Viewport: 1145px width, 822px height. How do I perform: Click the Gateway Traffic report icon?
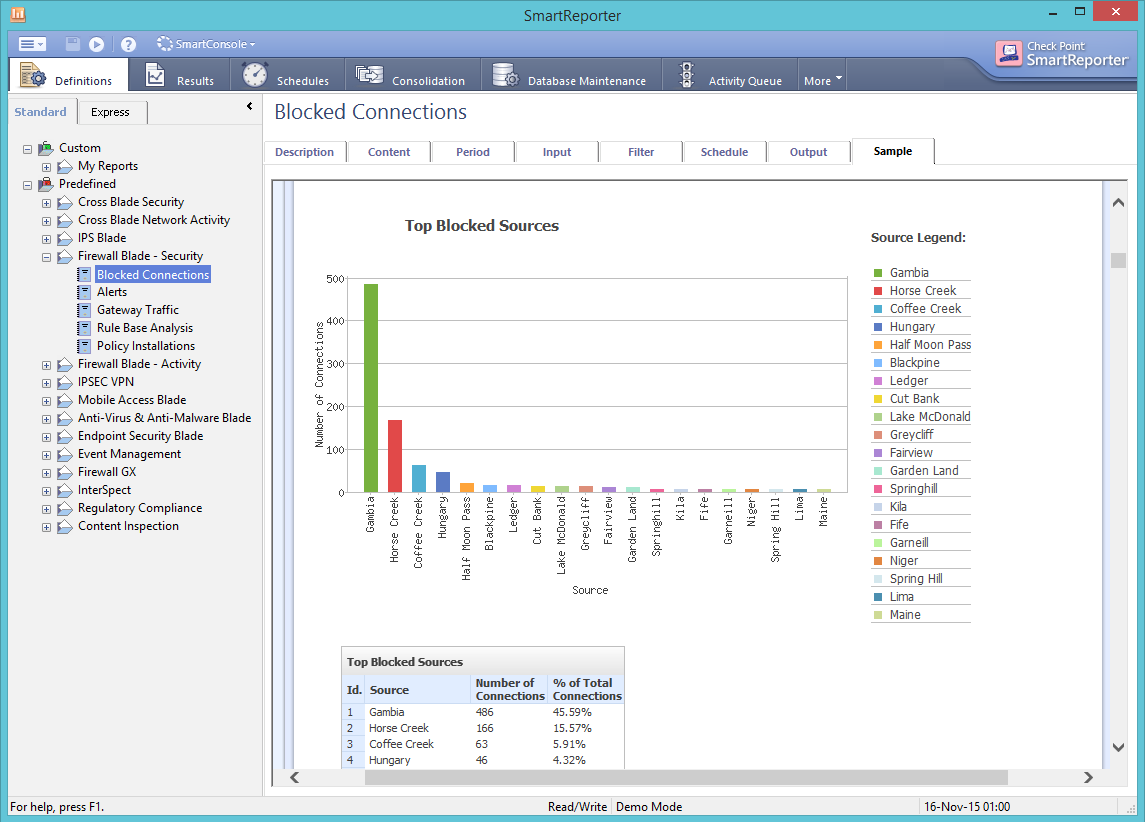click(84, 310)
